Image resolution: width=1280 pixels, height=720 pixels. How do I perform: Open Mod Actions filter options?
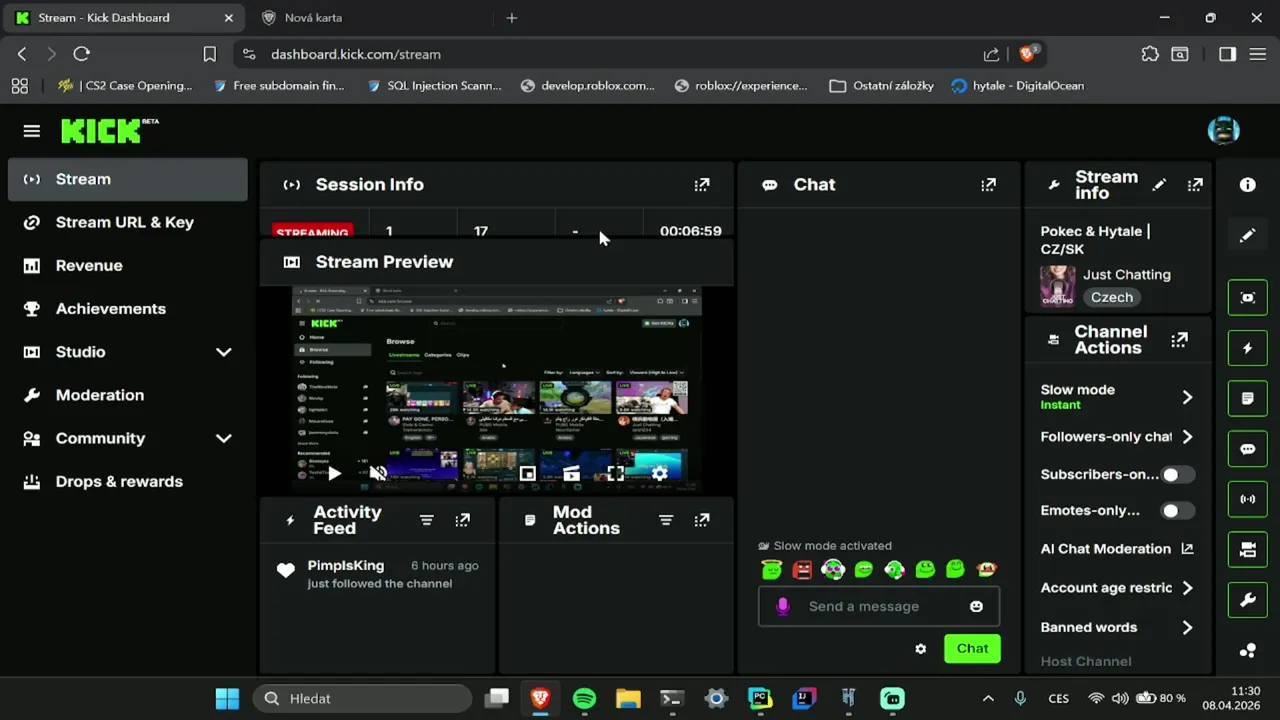click(x=666, y=520)
